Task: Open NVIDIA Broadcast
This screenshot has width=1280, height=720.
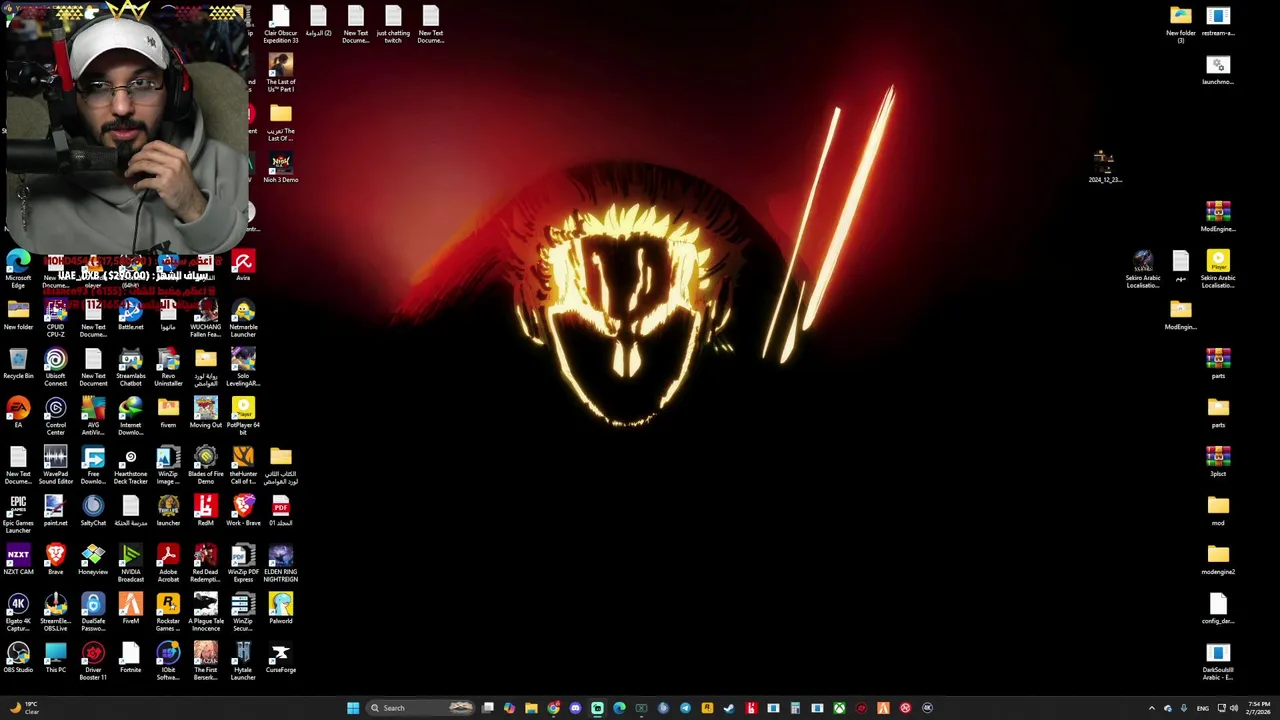Action: 130,564
